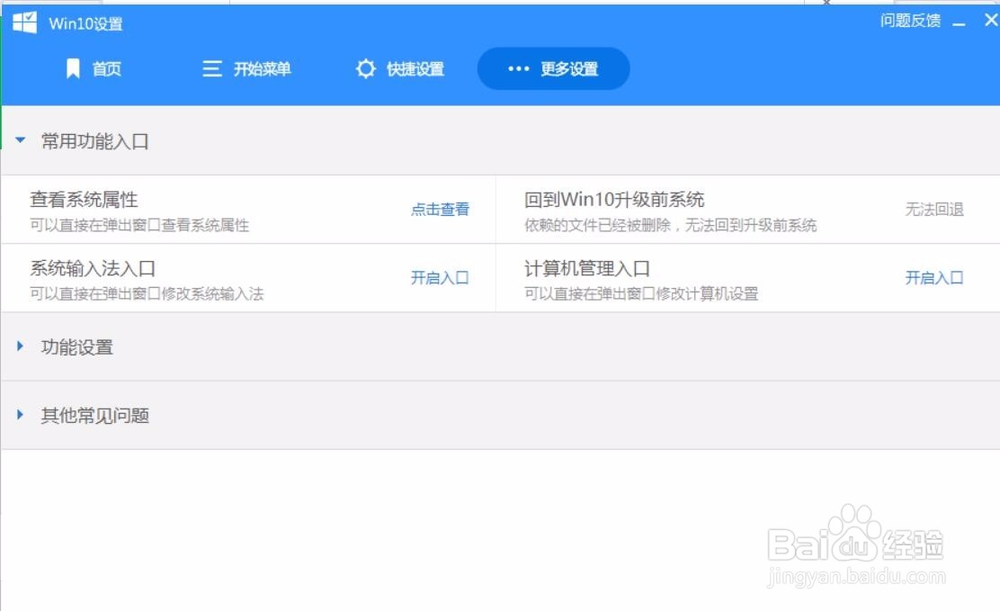Image resolution: width=1000 pixels, height=611 pixels.
Task: Click the 查看系统属性 title
Action: click(84, 200)
